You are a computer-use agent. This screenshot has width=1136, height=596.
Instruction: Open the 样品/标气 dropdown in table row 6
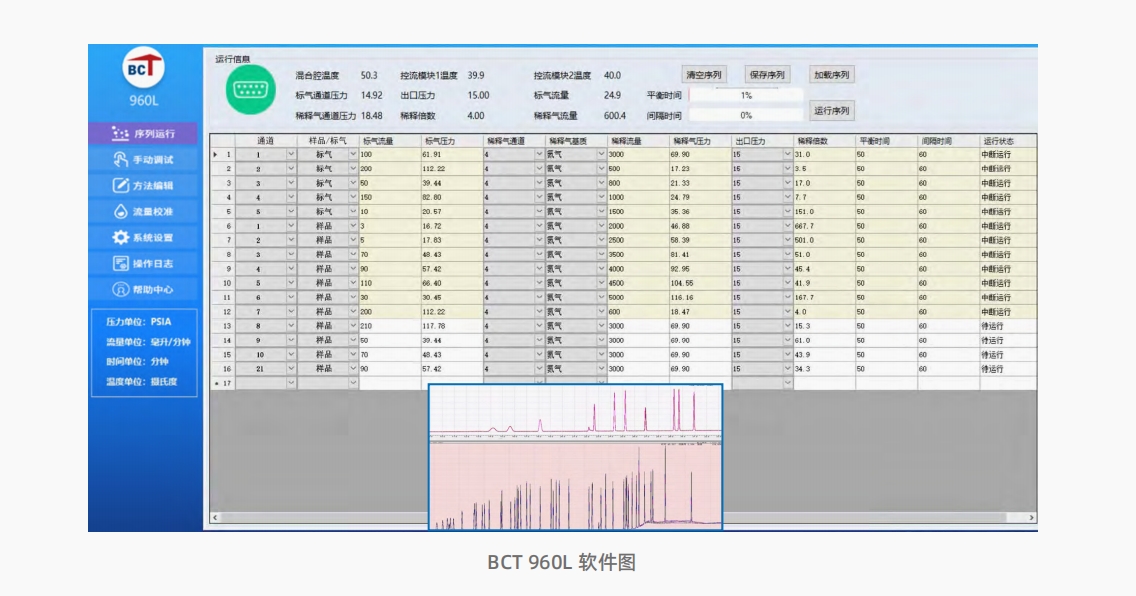tap(354, 226)
